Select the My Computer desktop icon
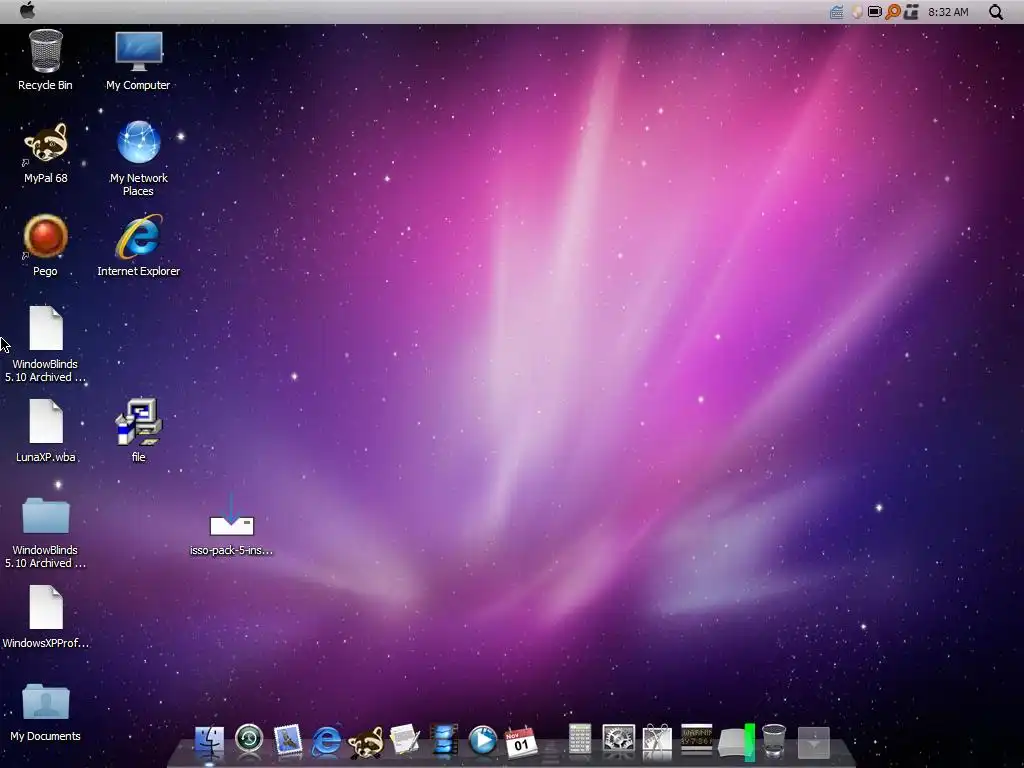1024x768 pixels. tap(138, 60)
